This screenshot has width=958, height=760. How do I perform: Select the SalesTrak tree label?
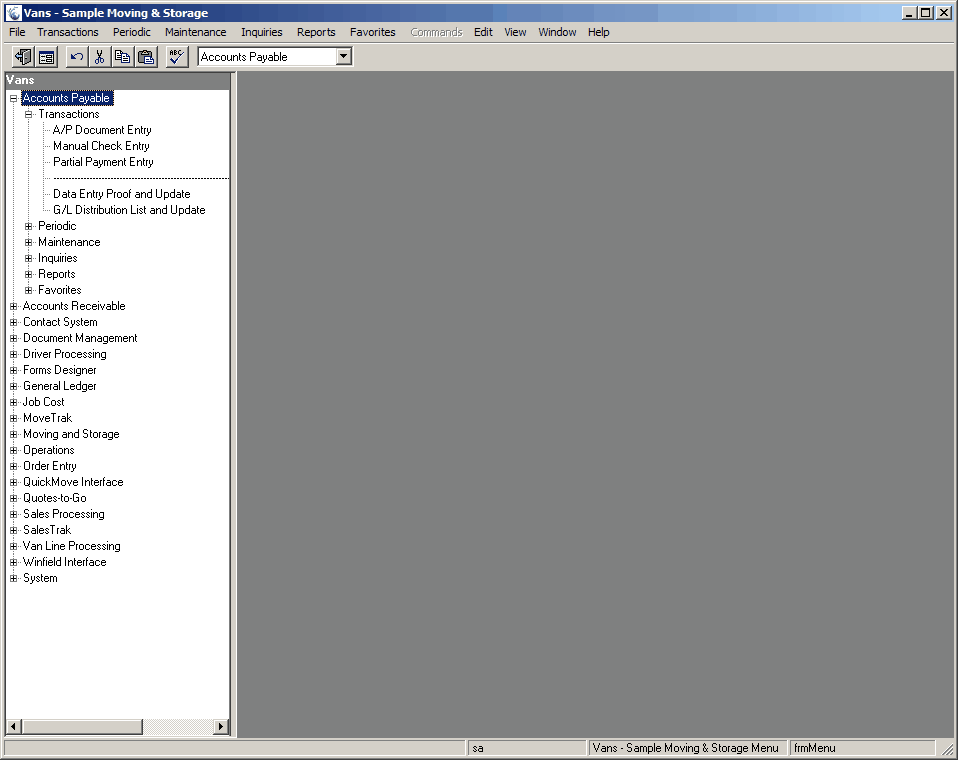click(47, 530)
